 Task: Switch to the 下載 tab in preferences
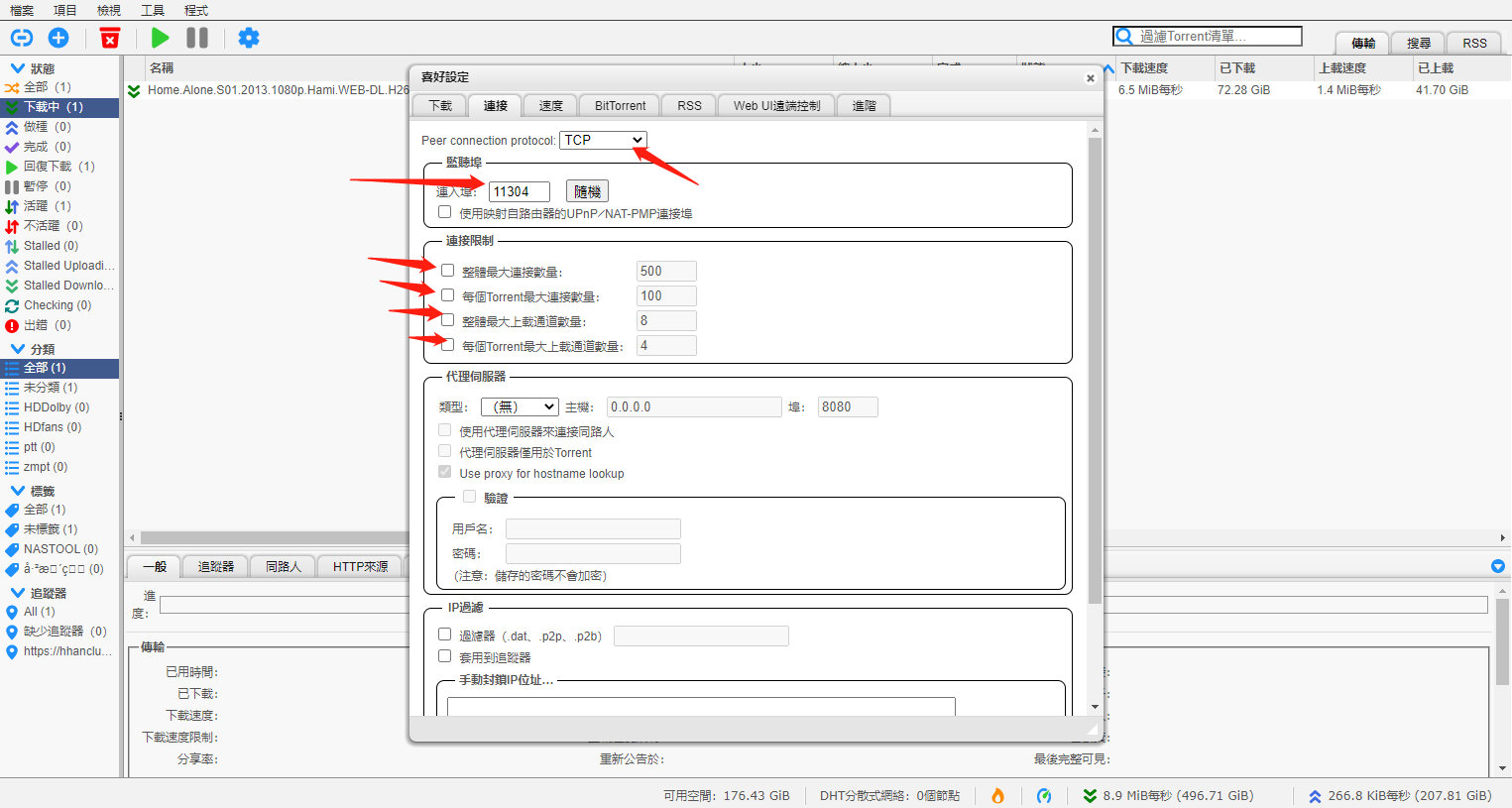tap(440, 105)
